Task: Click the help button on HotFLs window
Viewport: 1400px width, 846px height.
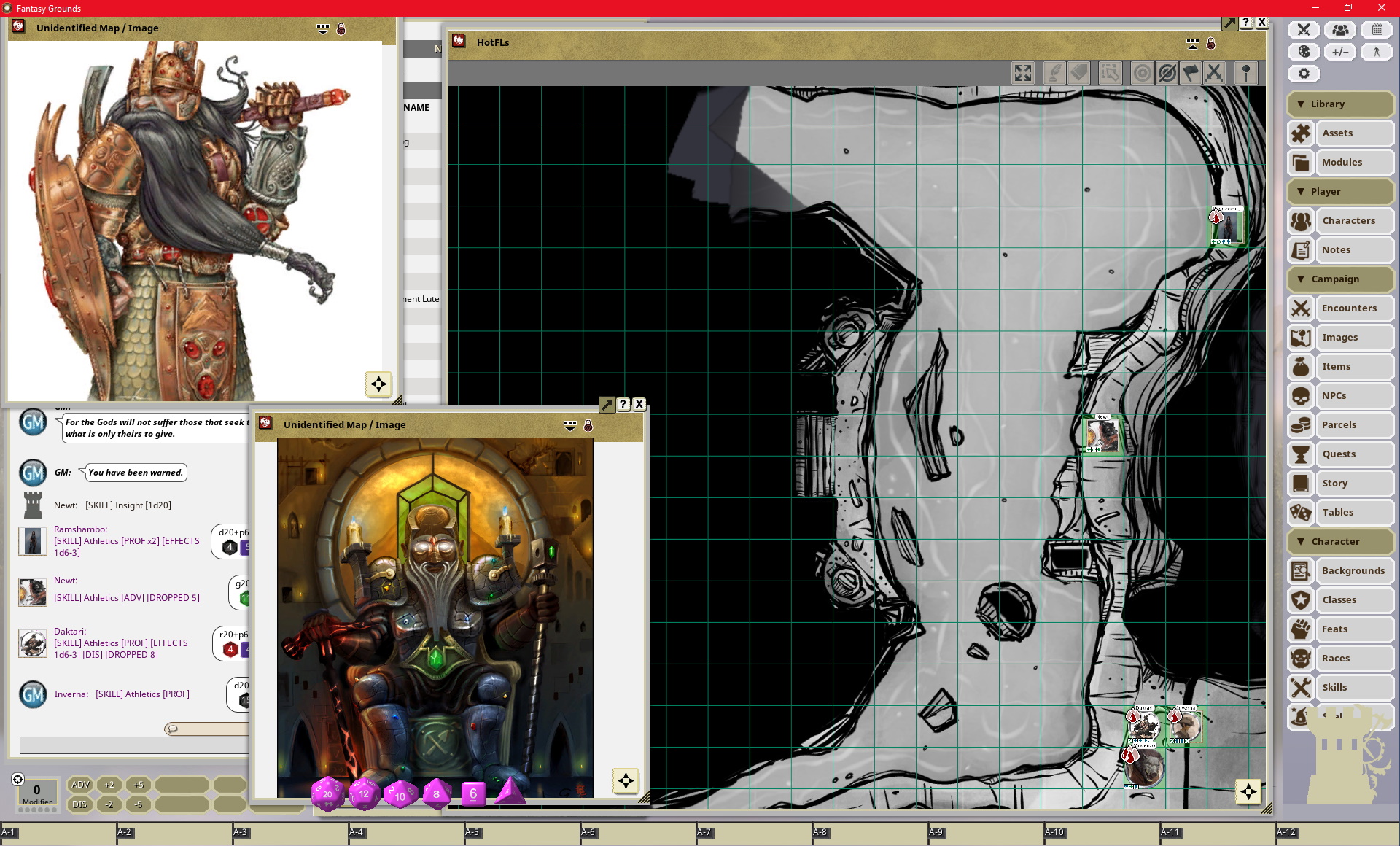Action: click(1246, 23)
